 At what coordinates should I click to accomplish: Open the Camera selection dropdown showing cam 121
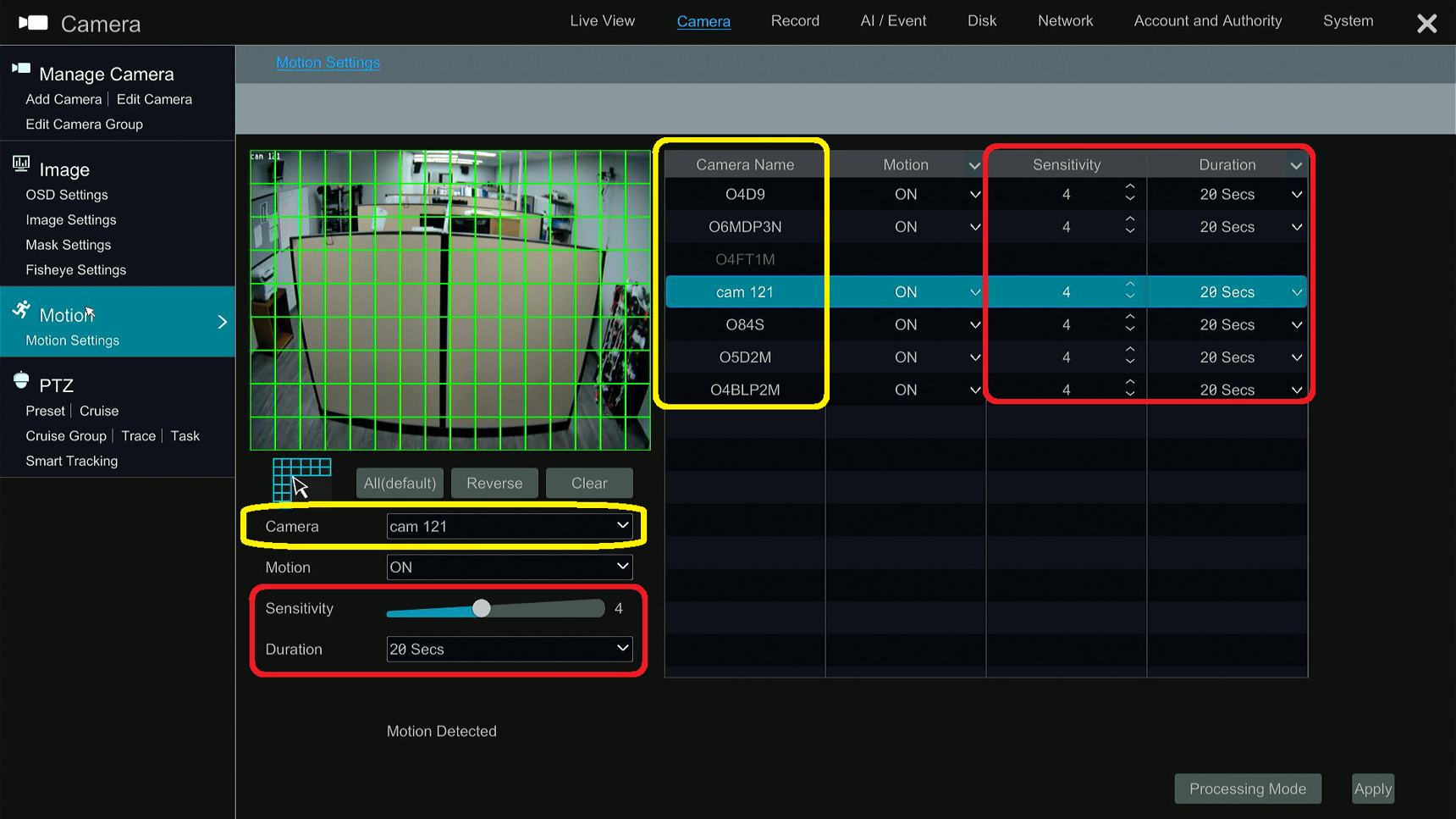click(x=509, y=526)
